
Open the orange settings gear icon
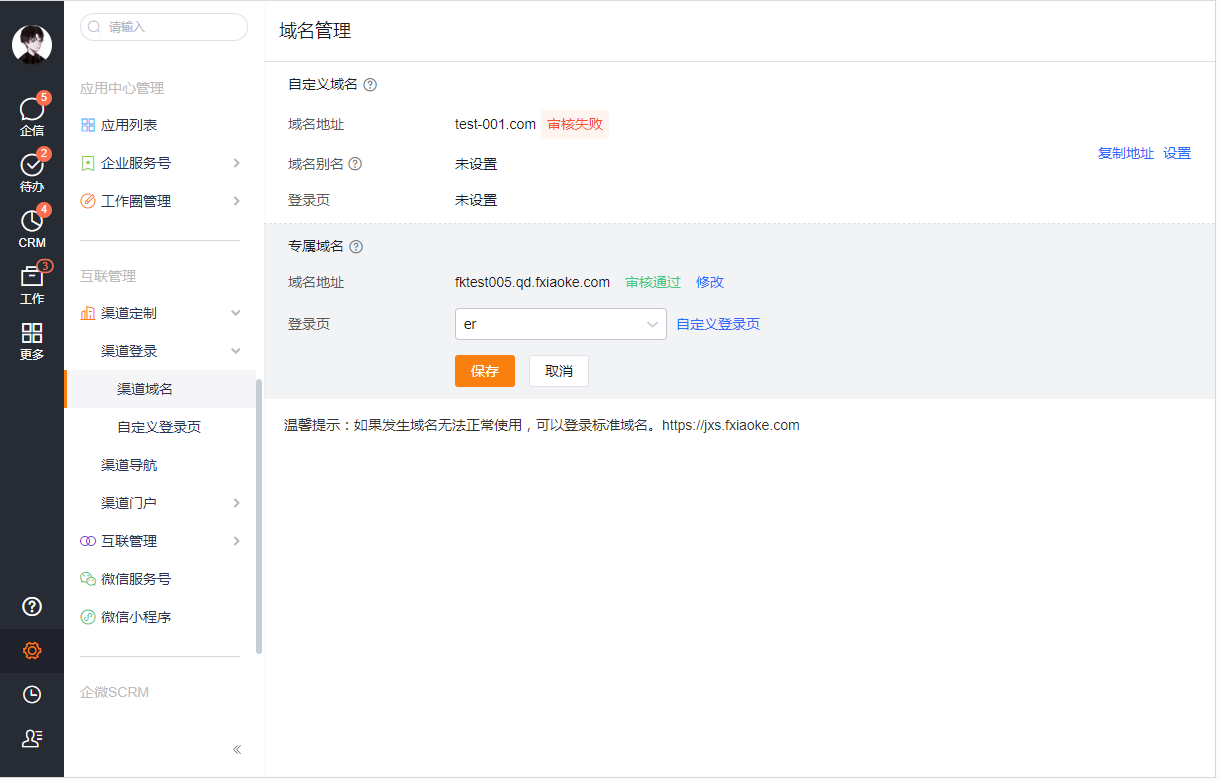(32, 651)
